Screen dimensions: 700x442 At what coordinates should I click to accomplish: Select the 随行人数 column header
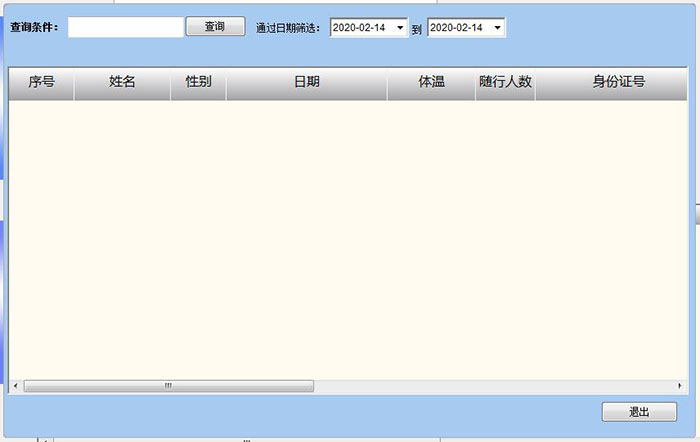[x=505, y=83]
